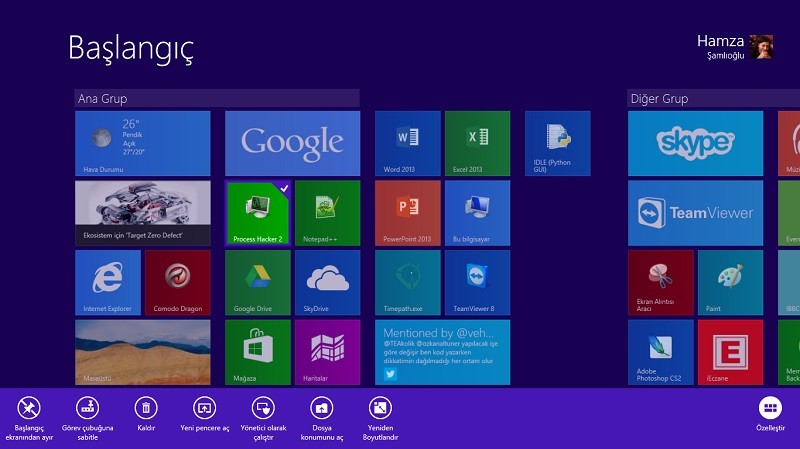Open the Hava Durumu weather tile
800x449 pixels.
coord(142,143)
